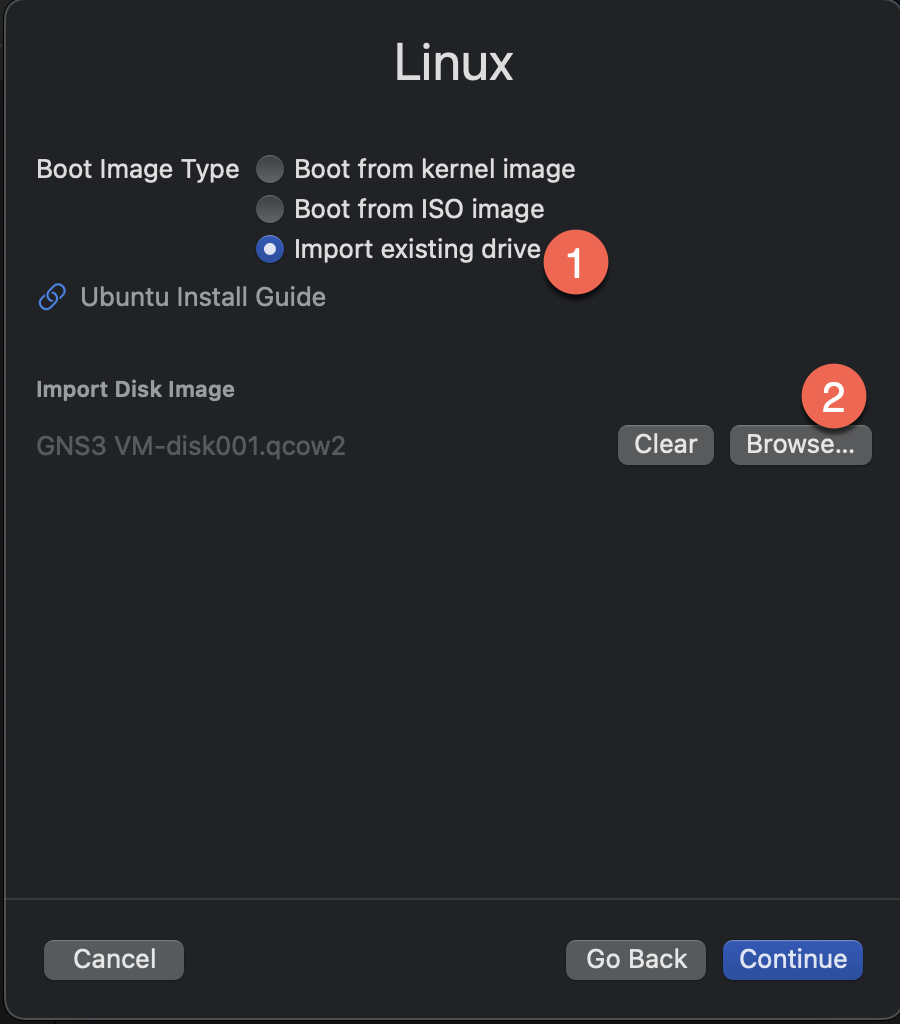
Task: Open the Ubuntu Install Guide link
Action: tap(203, 297)
